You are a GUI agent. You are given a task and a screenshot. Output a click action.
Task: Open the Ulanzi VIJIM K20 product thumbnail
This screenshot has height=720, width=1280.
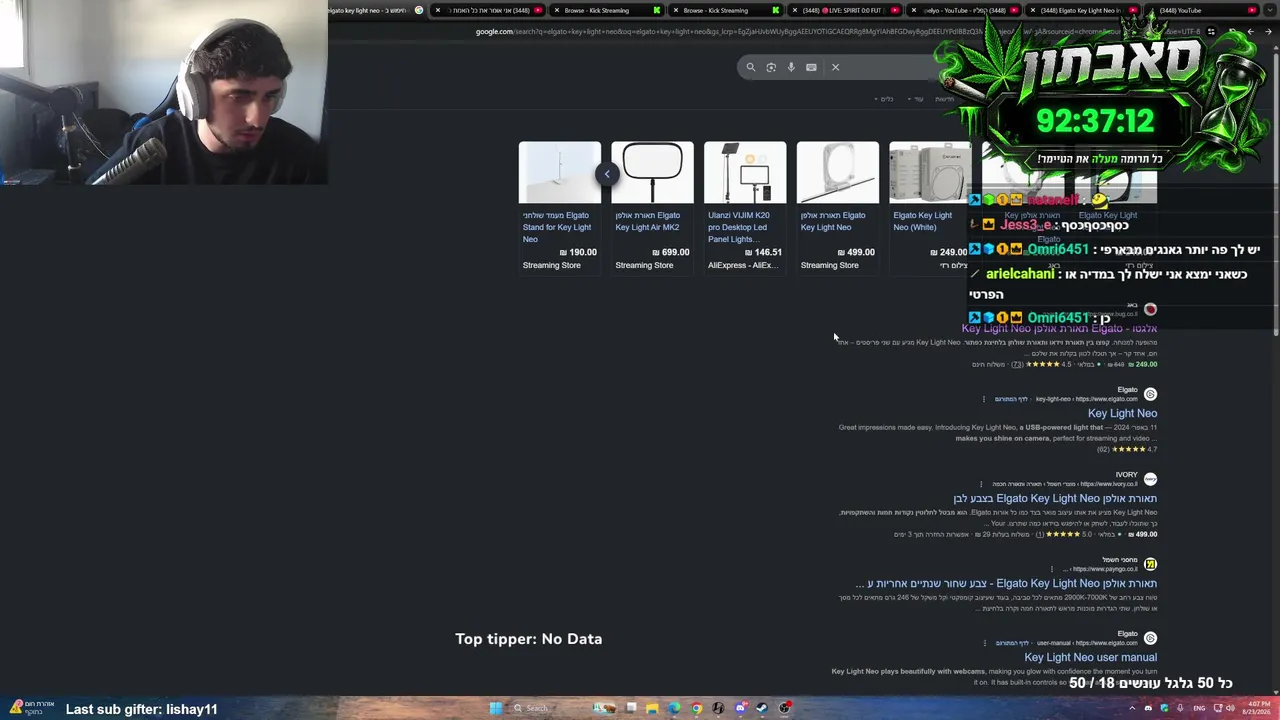point(745,172)
